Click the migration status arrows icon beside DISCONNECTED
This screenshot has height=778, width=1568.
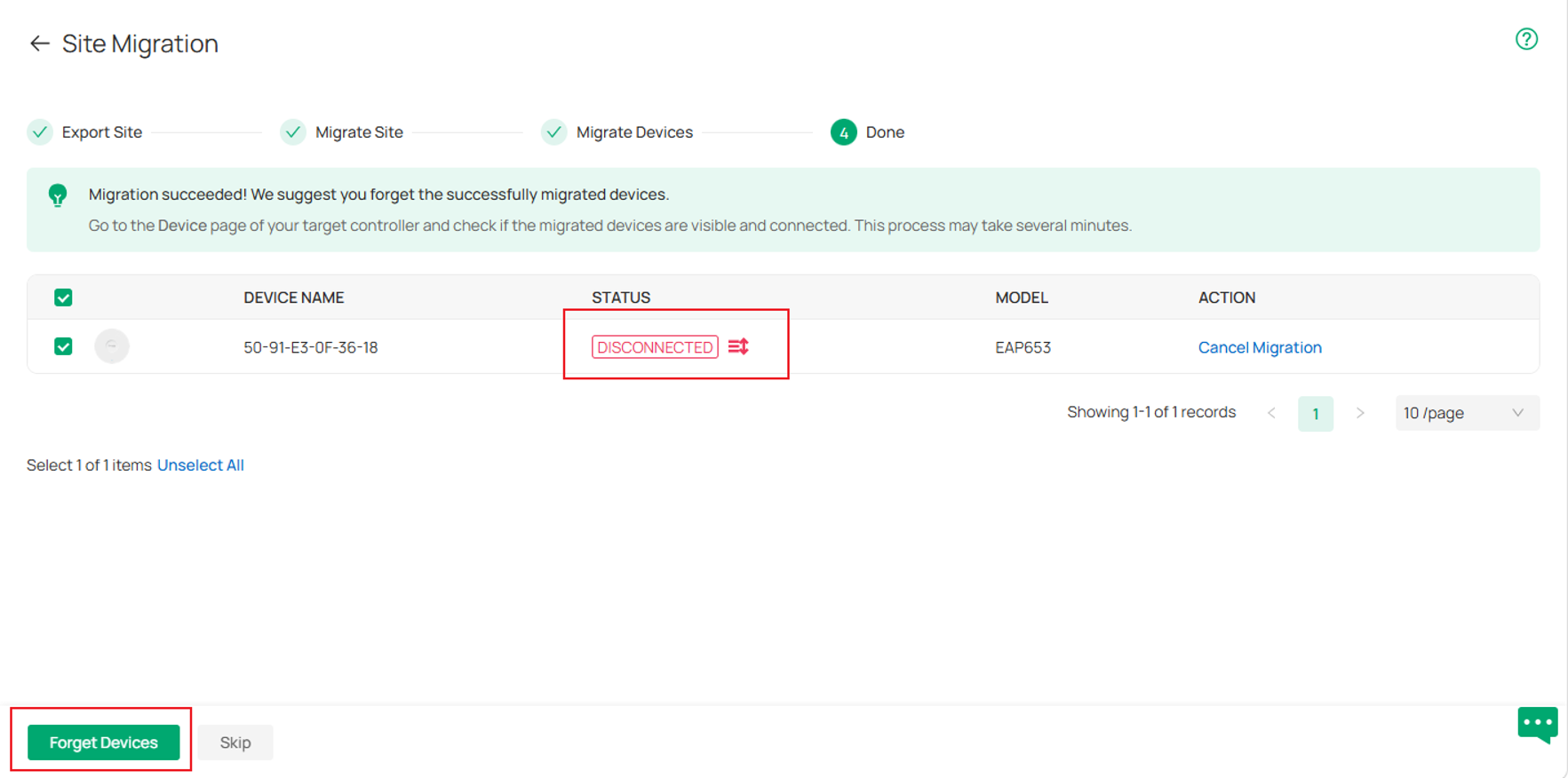pyautogui.click(x=738, y=346)
